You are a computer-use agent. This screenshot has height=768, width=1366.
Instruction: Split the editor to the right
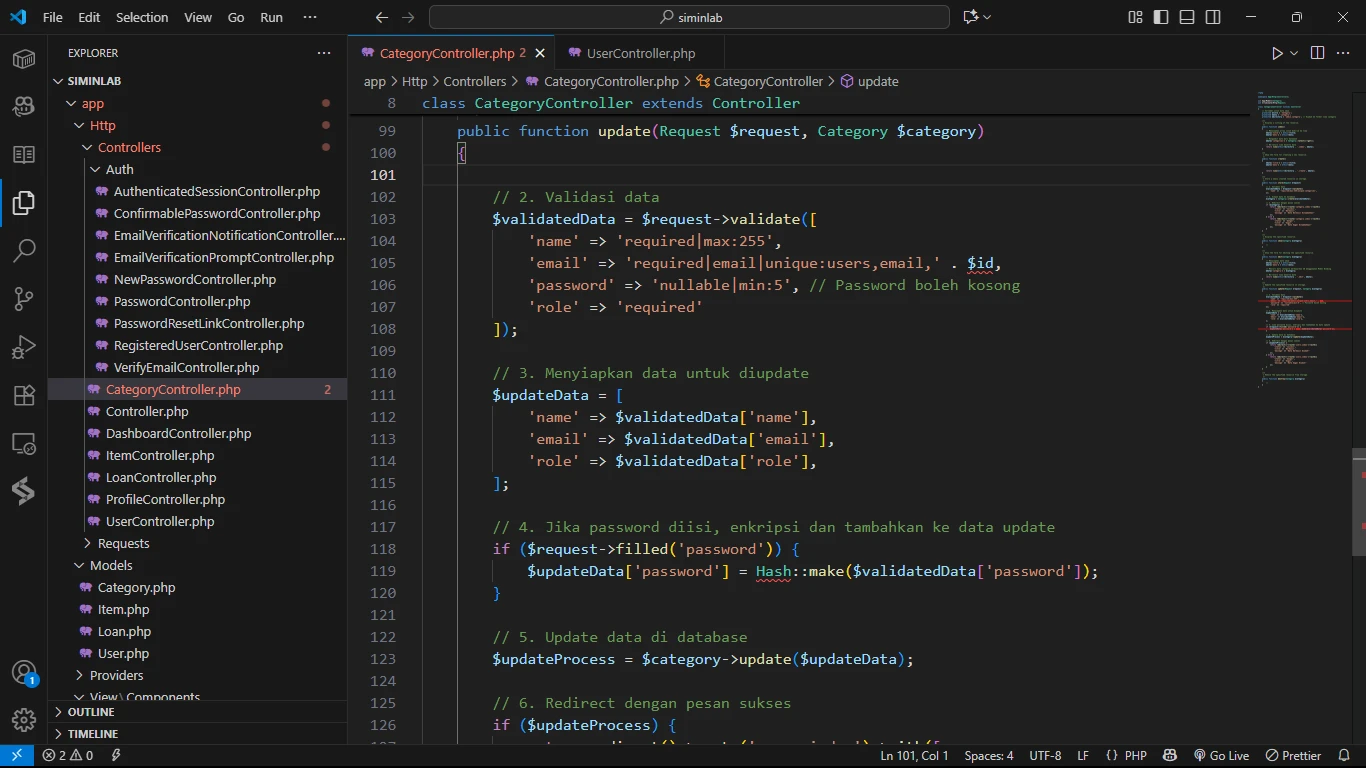pos(1317,53)
